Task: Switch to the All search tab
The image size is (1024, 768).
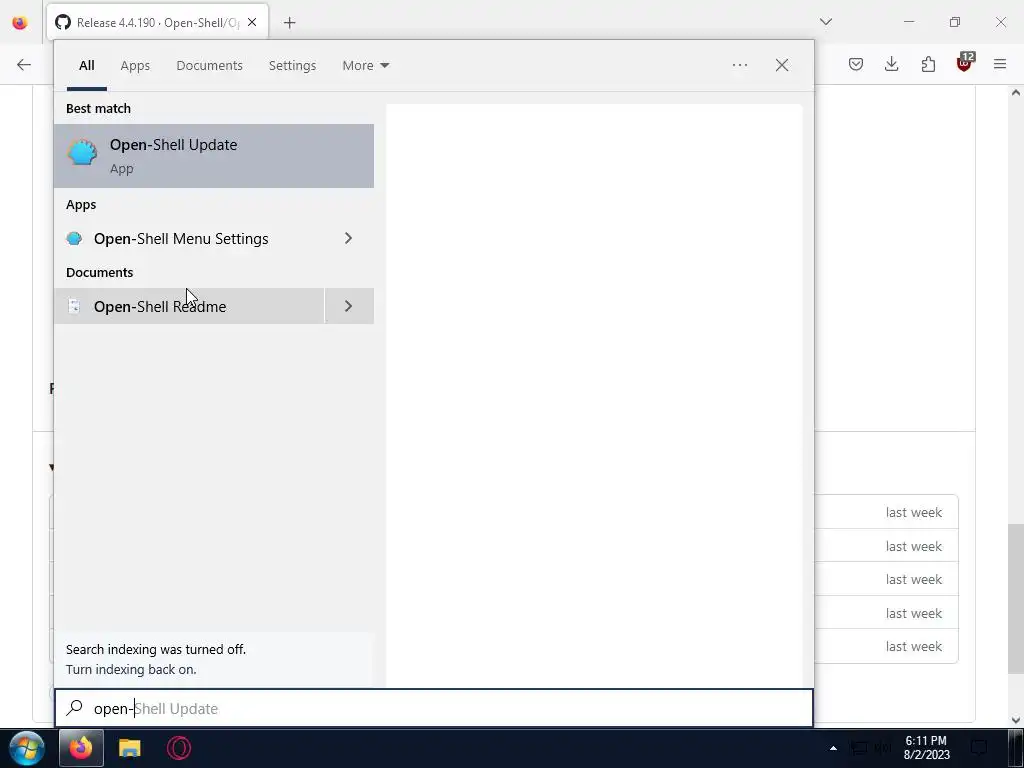Action: (x=87, y=65)
